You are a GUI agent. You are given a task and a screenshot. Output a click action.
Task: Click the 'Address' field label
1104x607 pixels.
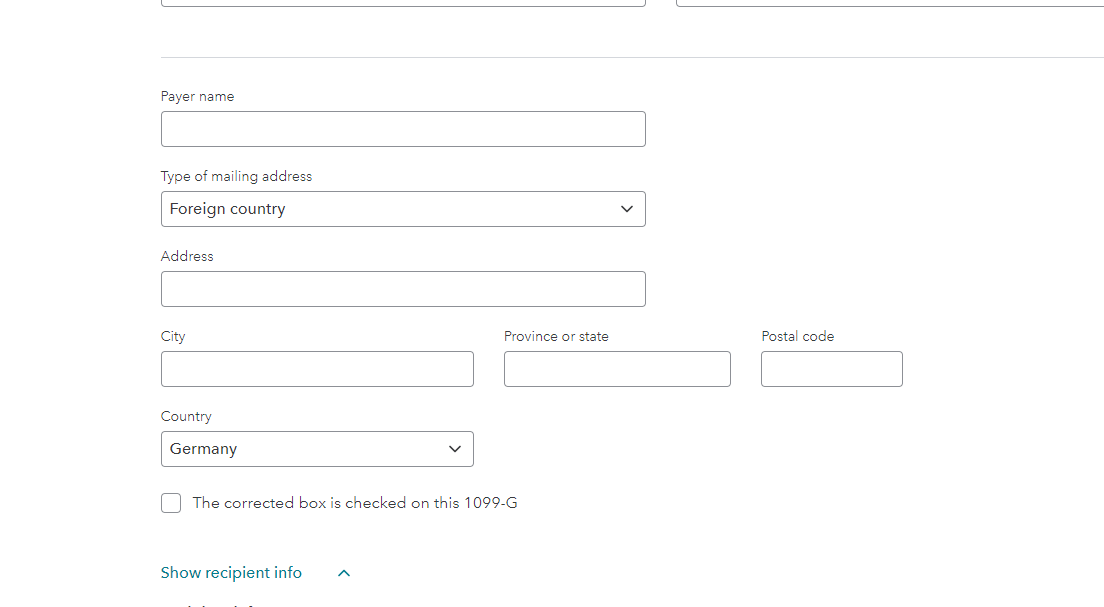coord(187,256)
